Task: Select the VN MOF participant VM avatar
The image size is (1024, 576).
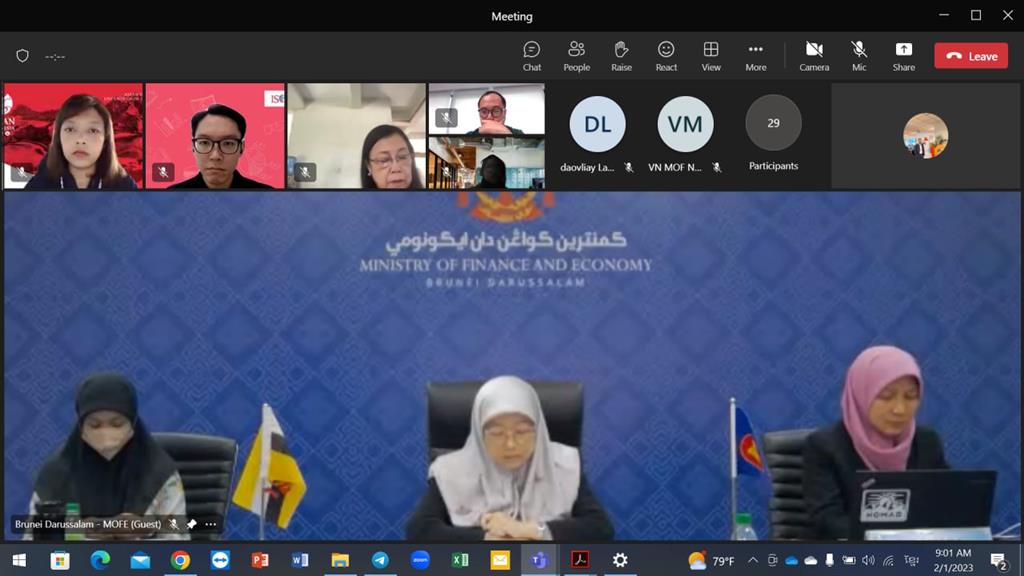Action: coord(685,124)
